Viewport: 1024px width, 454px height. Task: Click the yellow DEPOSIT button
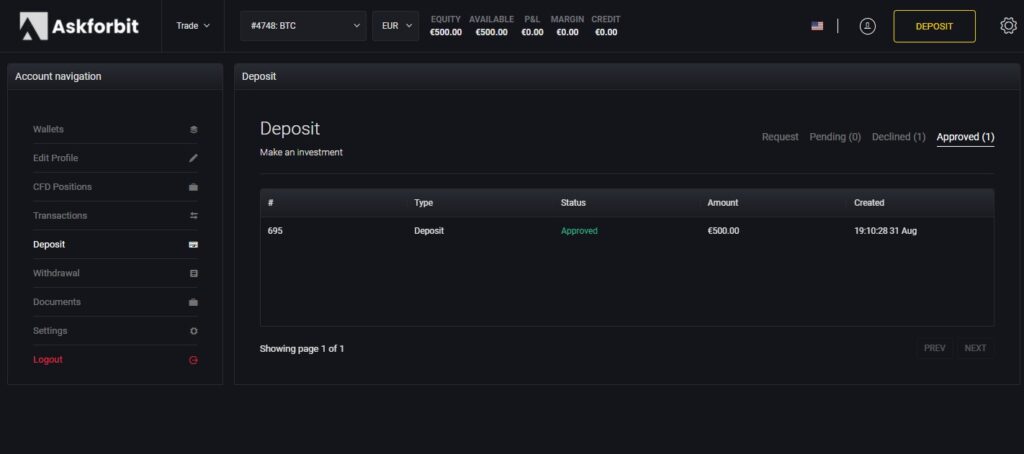click(x=935, y=26)
